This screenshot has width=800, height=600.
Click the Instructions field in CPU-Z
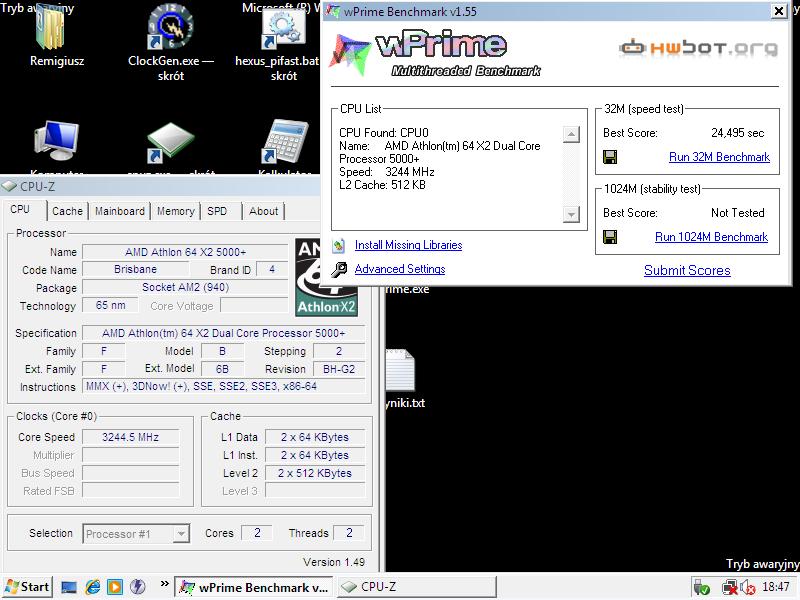point(223,386)
